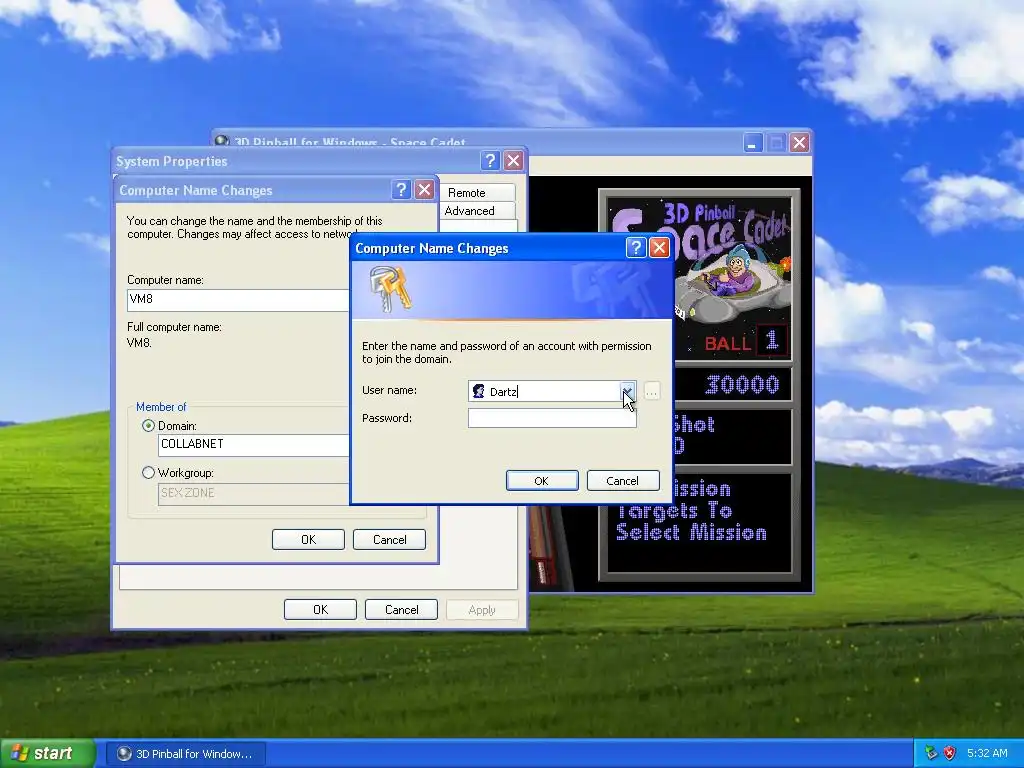The height and width of the screenshot is (768, 1024).
Task: Click help icon of the back Computer Name Changes dialog
Action: coord(401,190)
